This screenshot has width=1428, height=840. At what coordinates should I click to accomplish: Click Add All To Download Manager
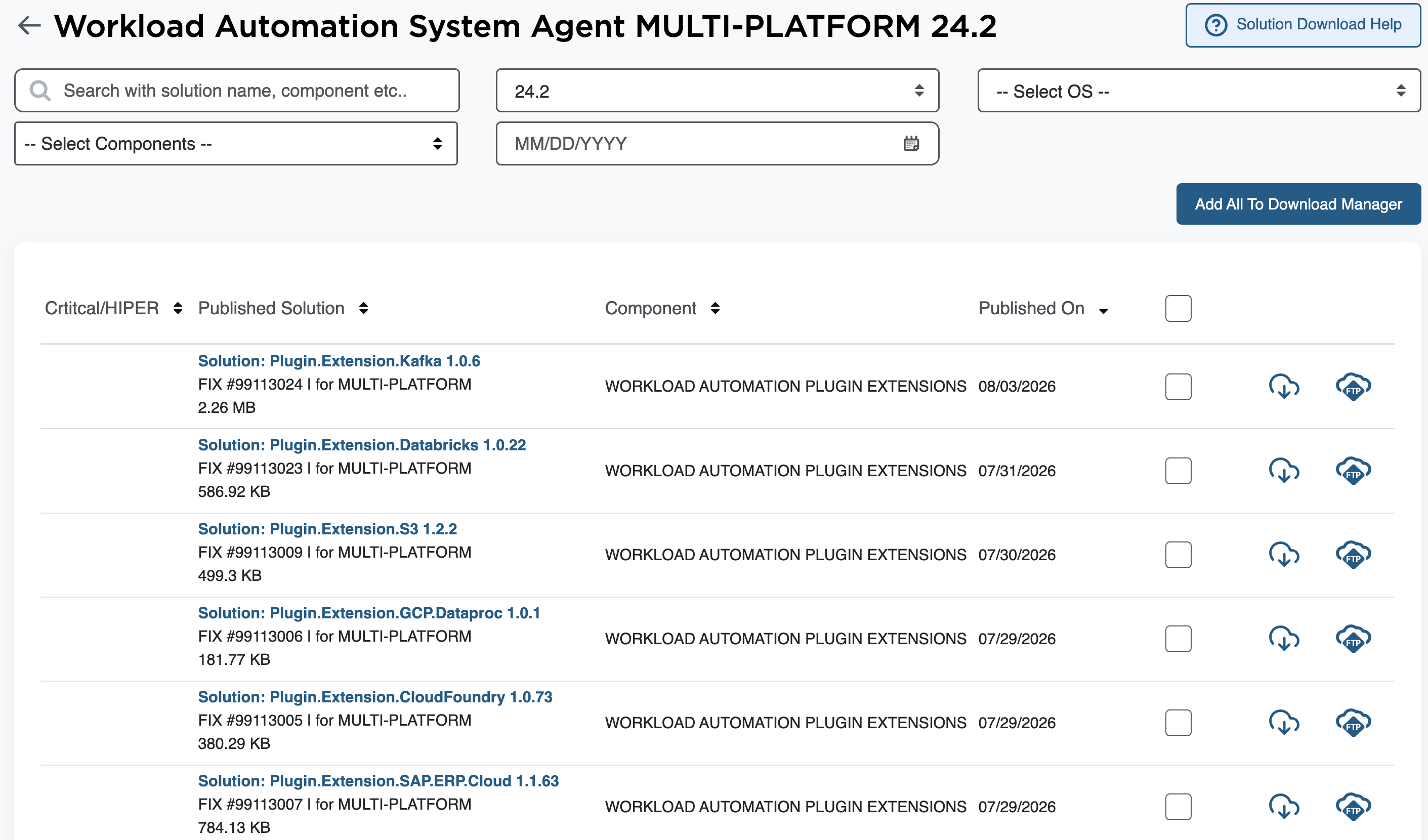coord(1298,204)
